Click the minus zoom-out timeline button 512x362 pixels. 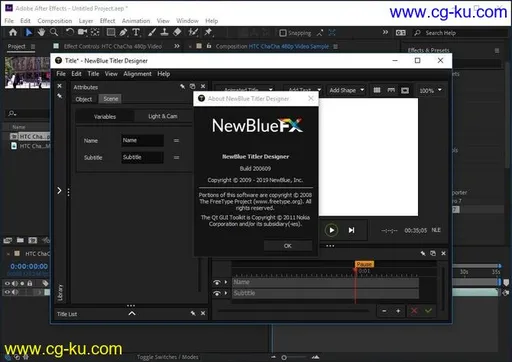coord(384,311)
